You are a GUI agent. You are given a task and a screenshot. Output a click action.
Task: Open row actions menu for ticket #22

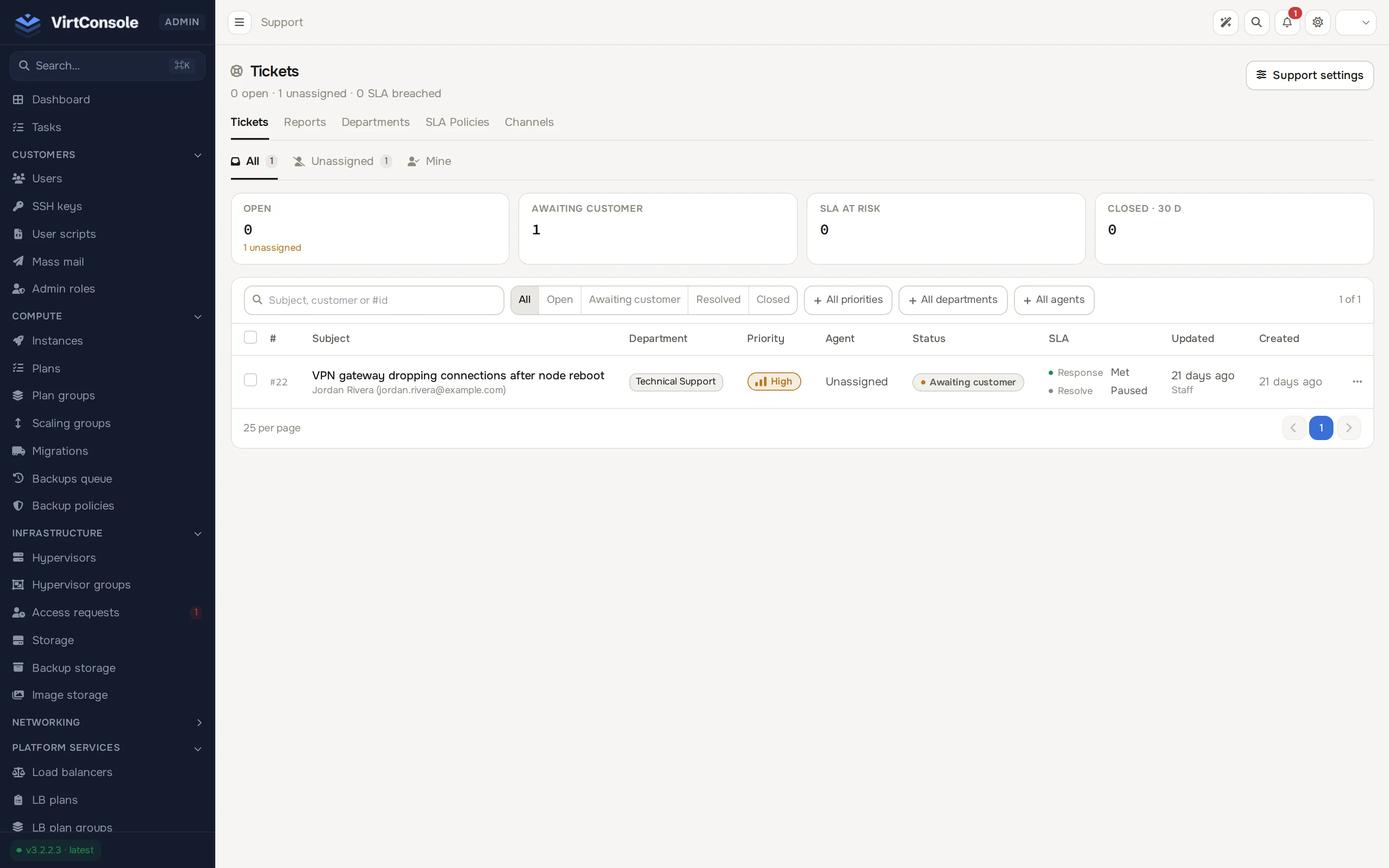1357,382
